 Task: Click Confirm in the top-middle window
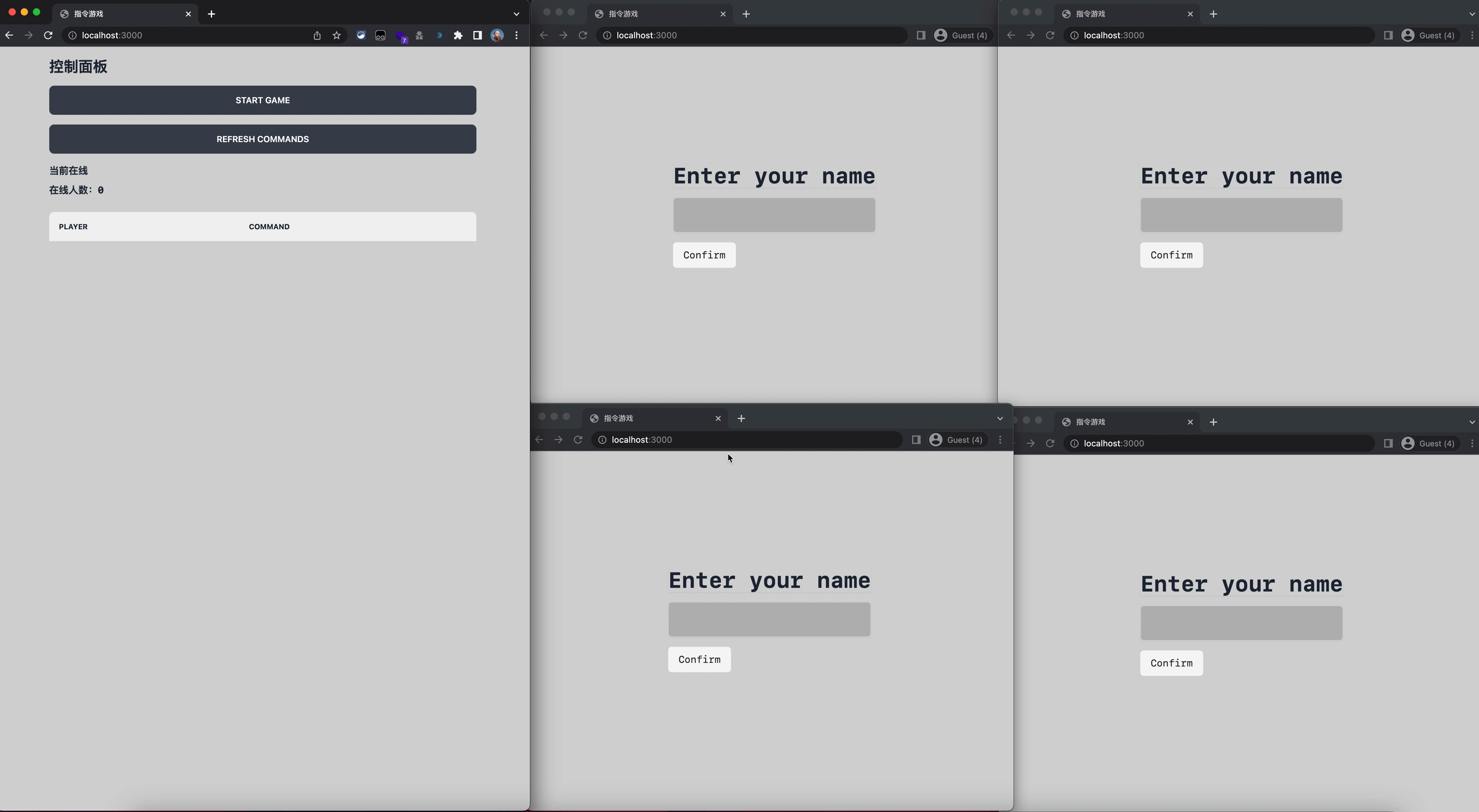click(704, 256)
